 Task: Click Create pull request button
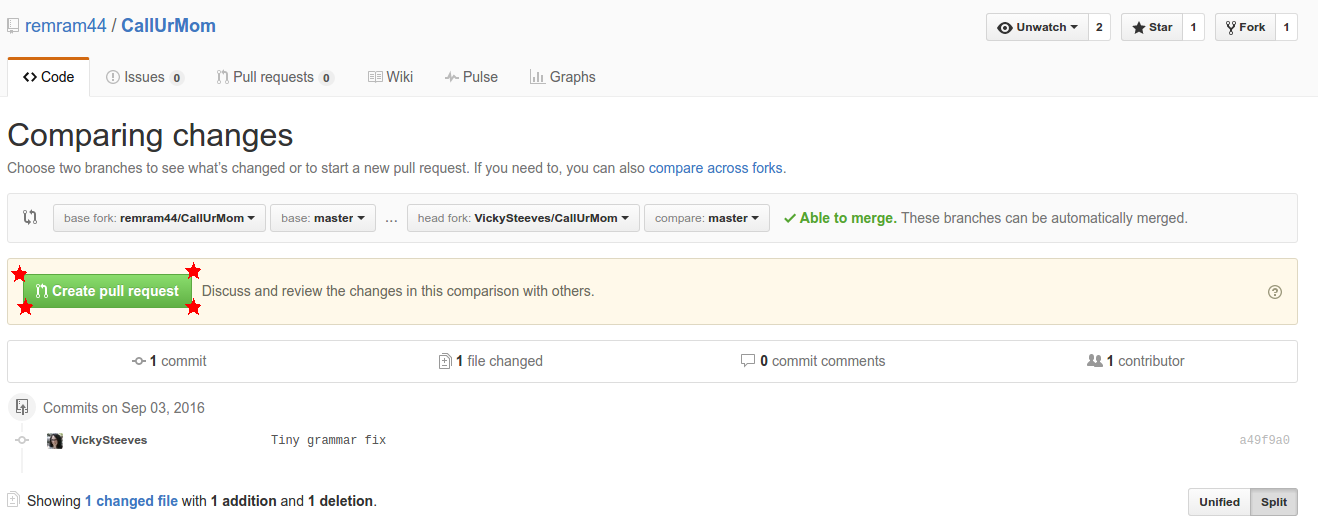point(108,291)
